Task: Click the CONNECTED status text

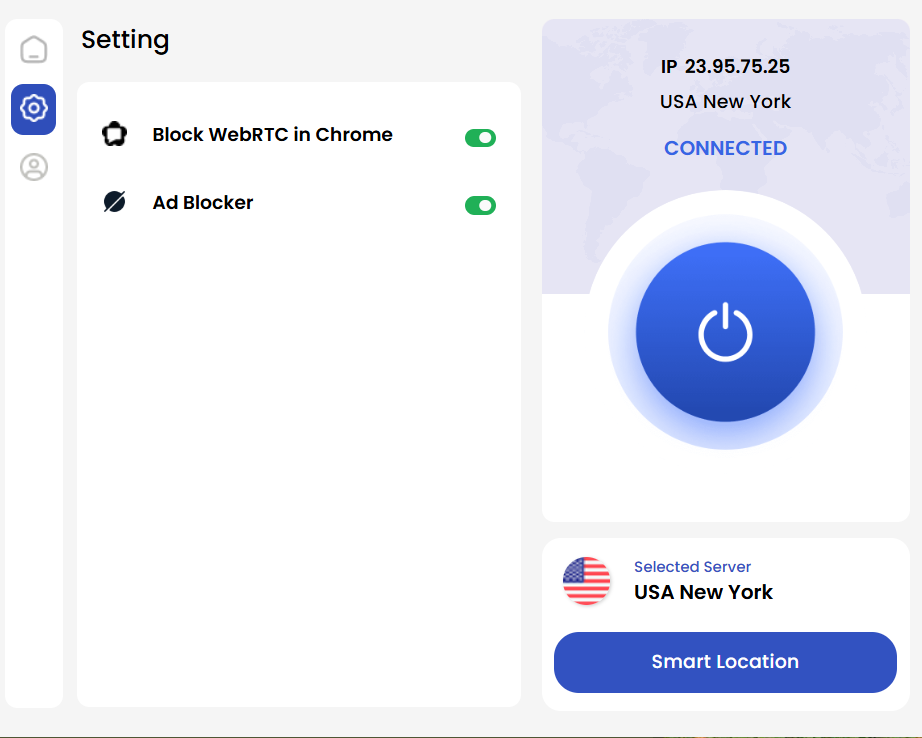Action: pos(725,148)
